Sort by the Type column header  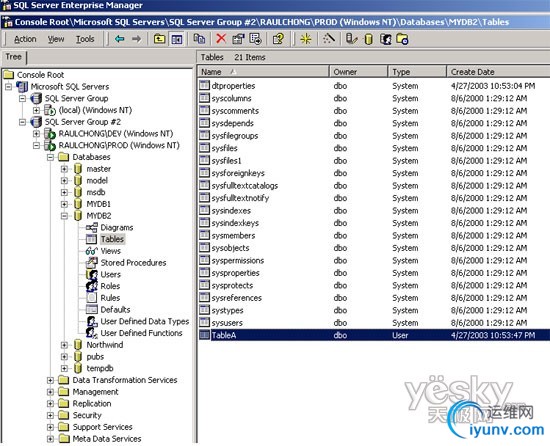point(417,72)
